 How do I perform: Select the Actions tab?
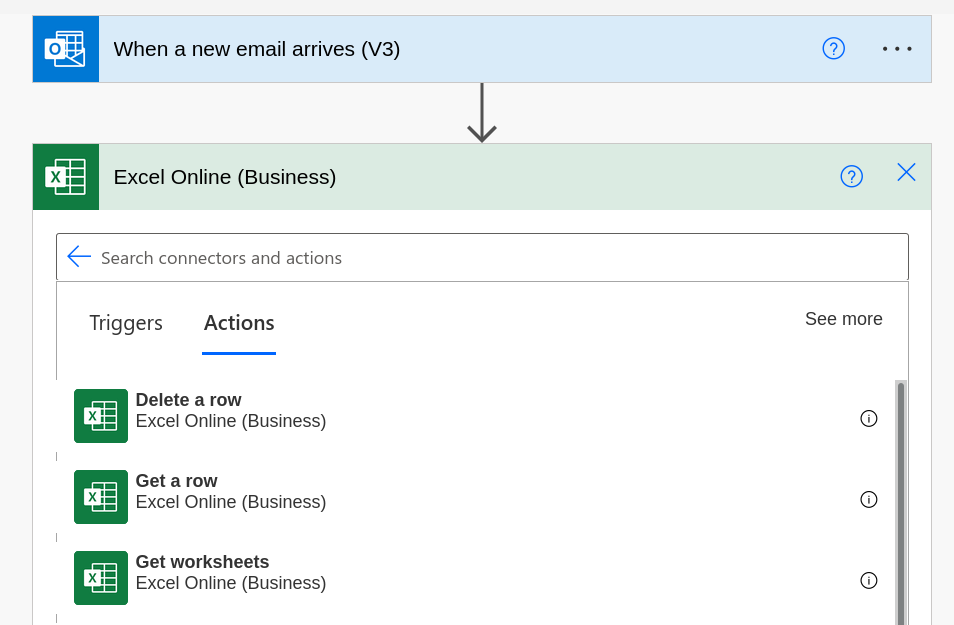coord(239,323)
